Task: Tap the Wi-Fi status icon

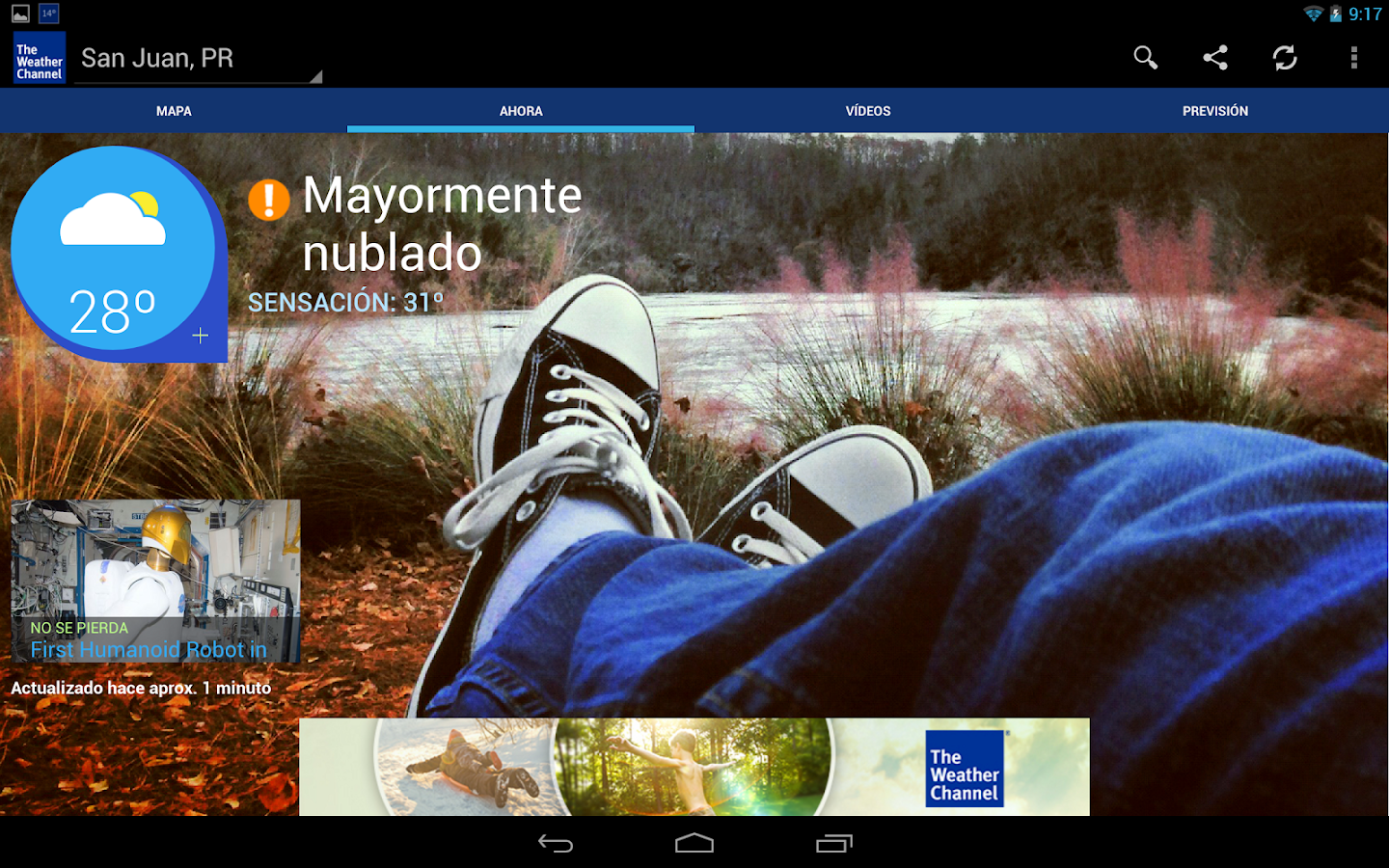Action: pos(1313,14)
